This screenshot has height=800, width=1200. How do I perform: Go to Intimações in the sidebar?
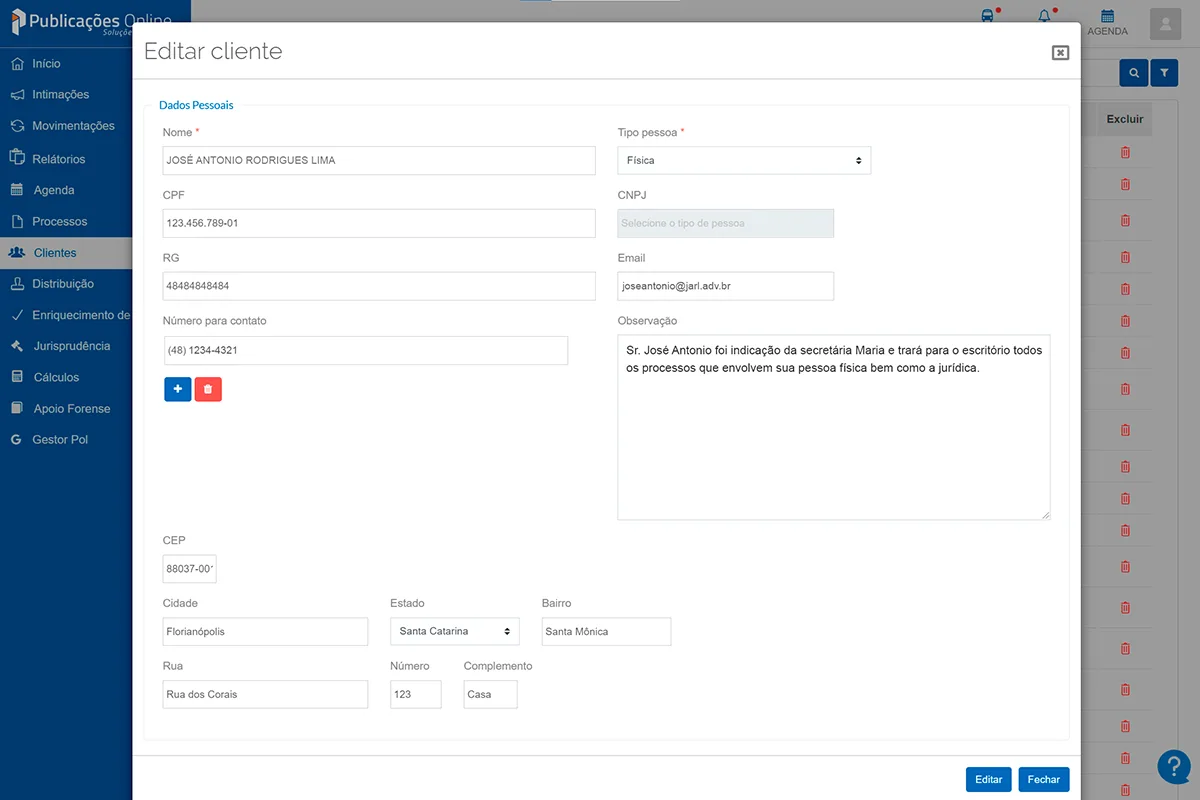[x=60, y=95]
